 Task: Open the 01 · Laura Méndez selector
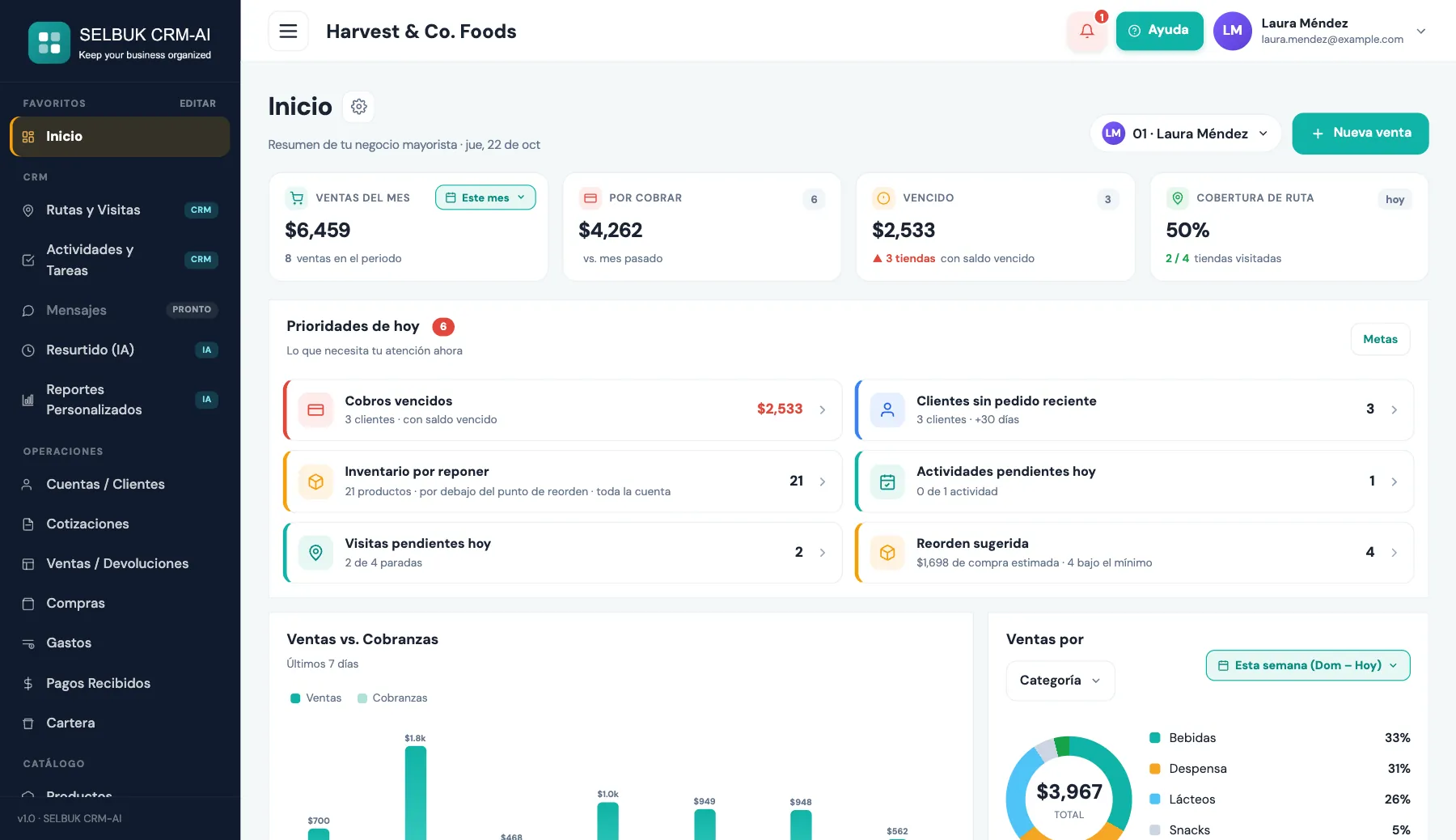(x=1185, y=134)
